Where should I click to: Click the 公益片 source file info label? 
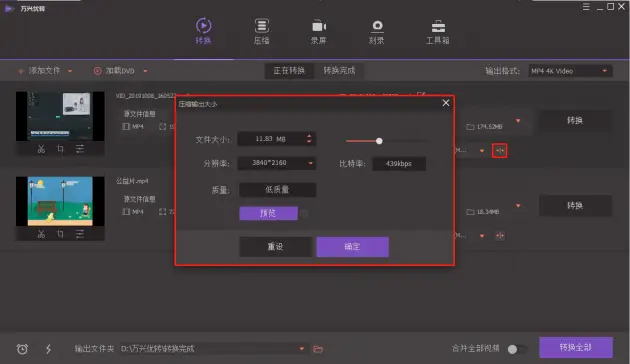click(139, 199)
